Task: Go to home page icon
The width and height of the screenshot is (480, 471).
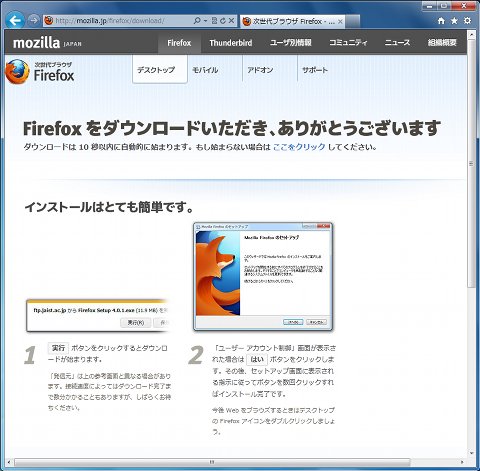Action: click(441, 21)
